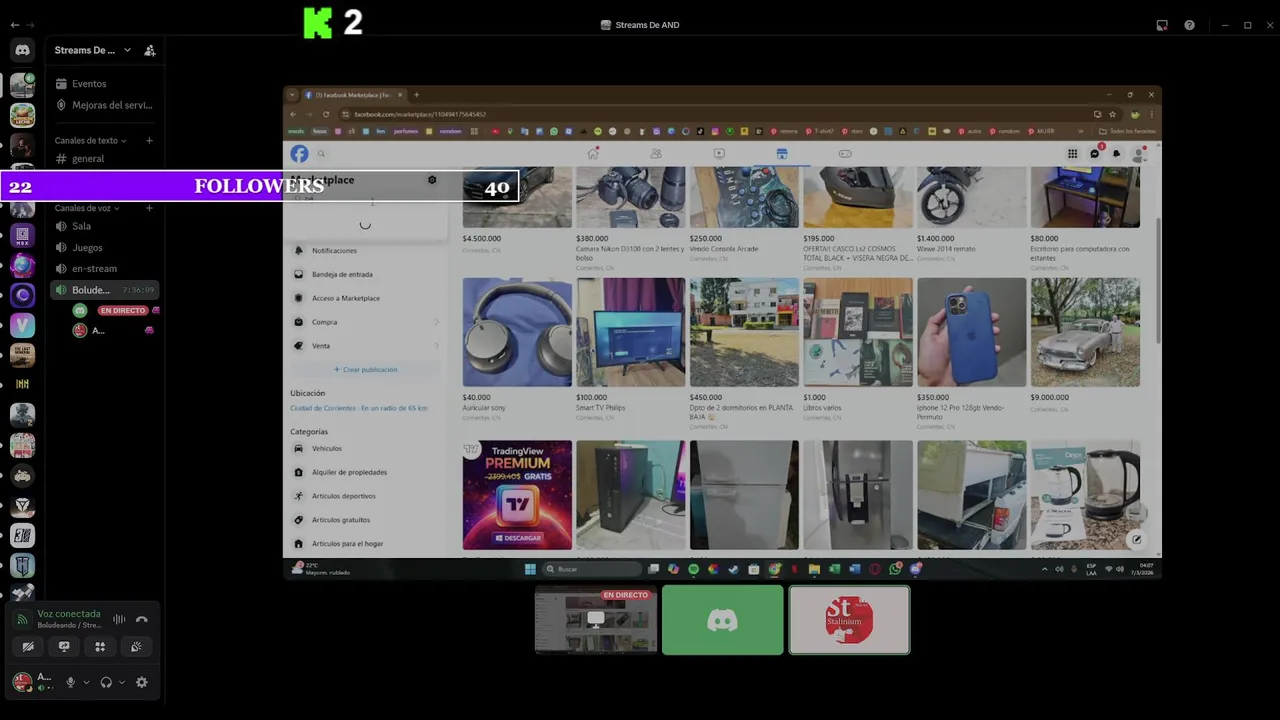
Task: In the stream, click Crear publicación button
Action: (365, 370)
